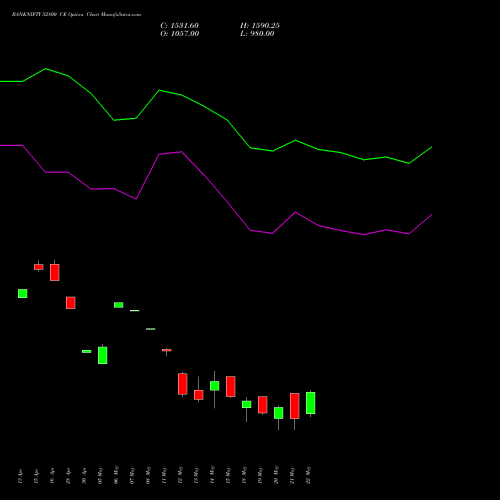Click the BANKNIFTY CE Option chart title
Image resolution: width=500 pixels, height=500 pixels.
point(76,15)
